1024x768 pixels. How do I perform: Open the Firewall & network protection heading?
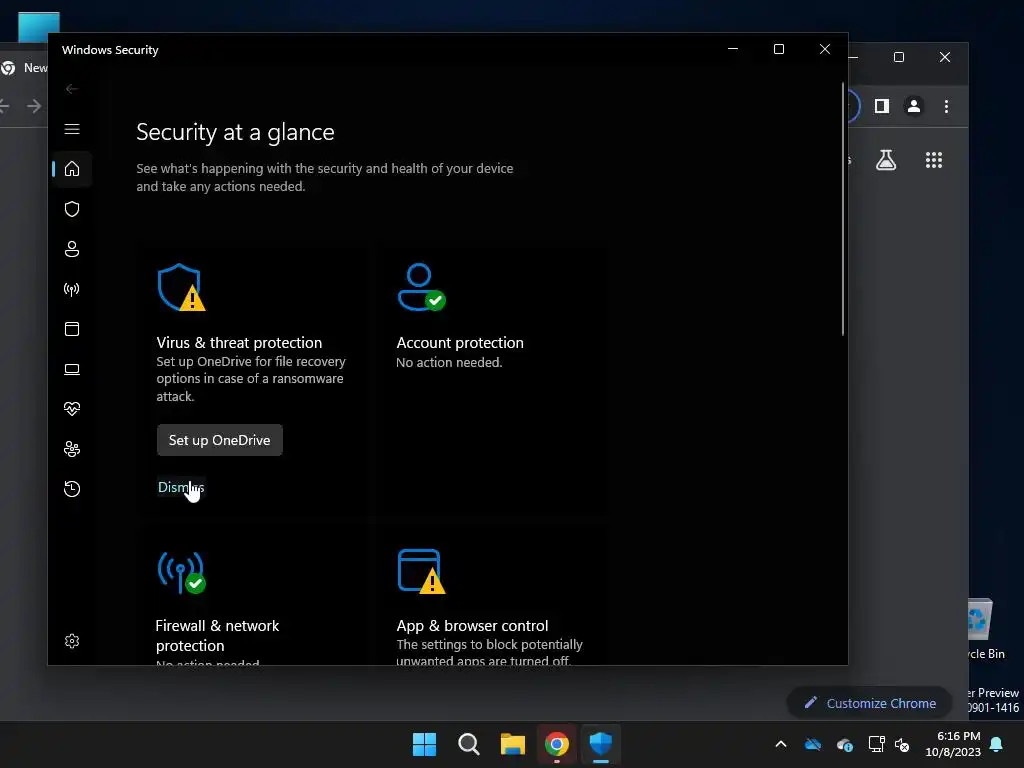pos(217,635)
